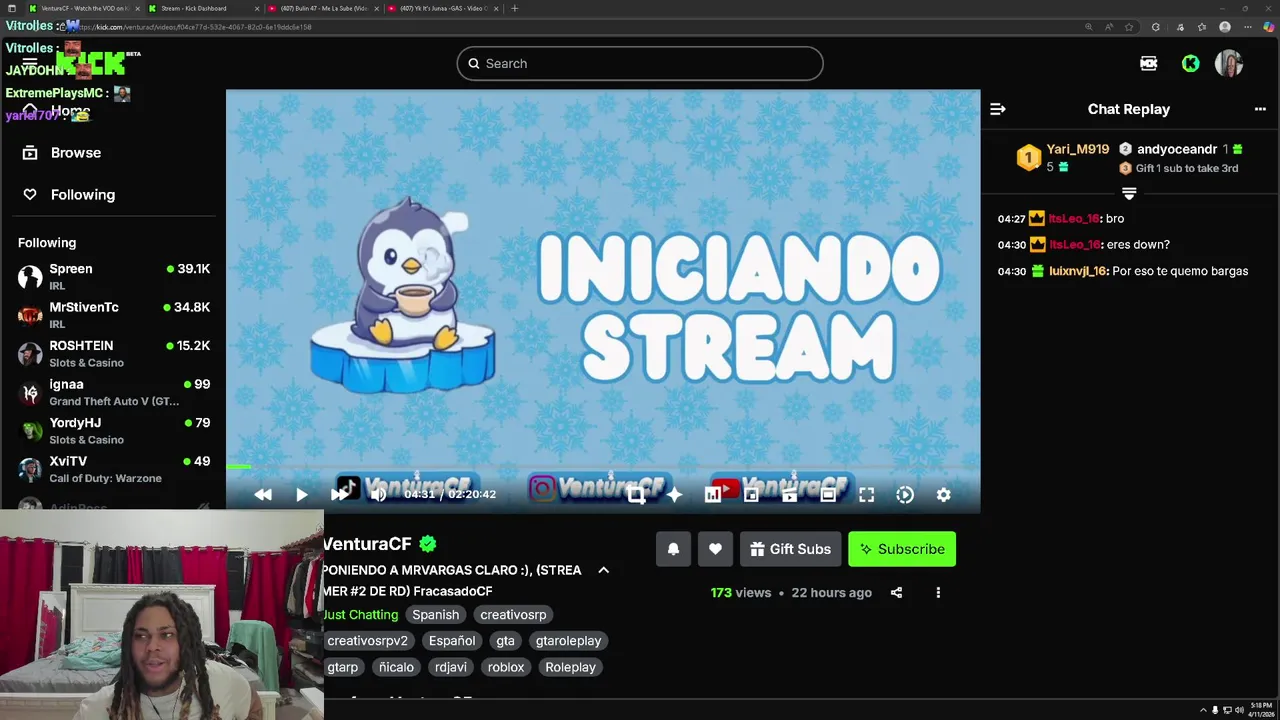This screenshot has width=1280, height=720.
Task: Rewind the video with the back button
Action: (x=263, y=494)
